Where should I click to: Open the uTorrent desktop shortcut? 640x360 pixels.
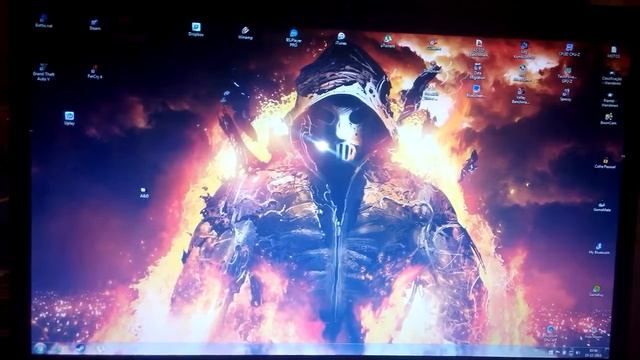[x=387, y=41]
